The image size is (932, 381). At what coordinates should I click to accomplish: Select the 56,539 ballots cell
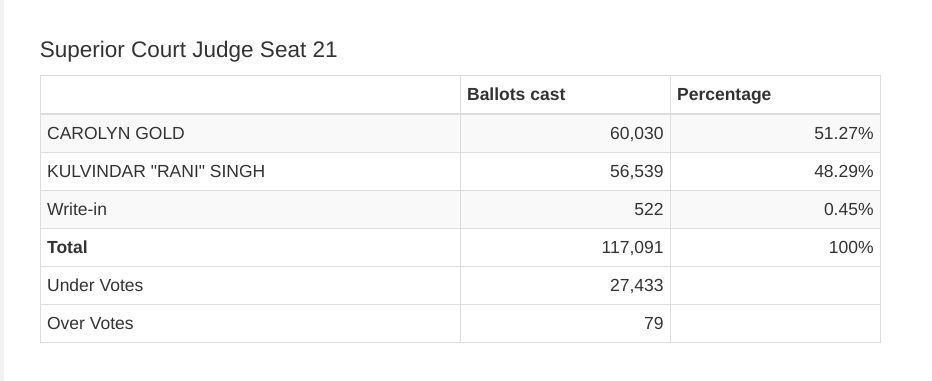click(565, 171)
